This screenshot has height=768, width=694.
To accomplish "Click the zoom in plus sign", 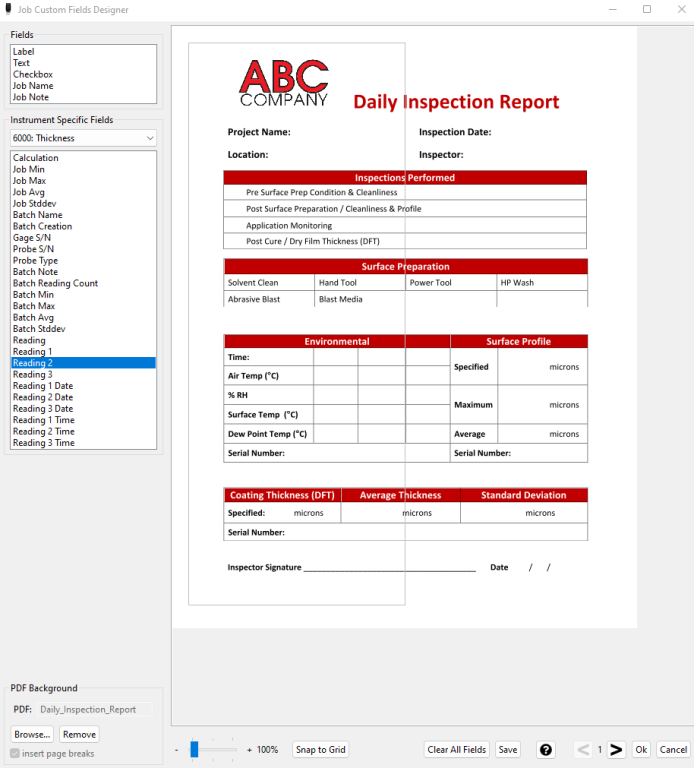I will [x=249, y=750].
